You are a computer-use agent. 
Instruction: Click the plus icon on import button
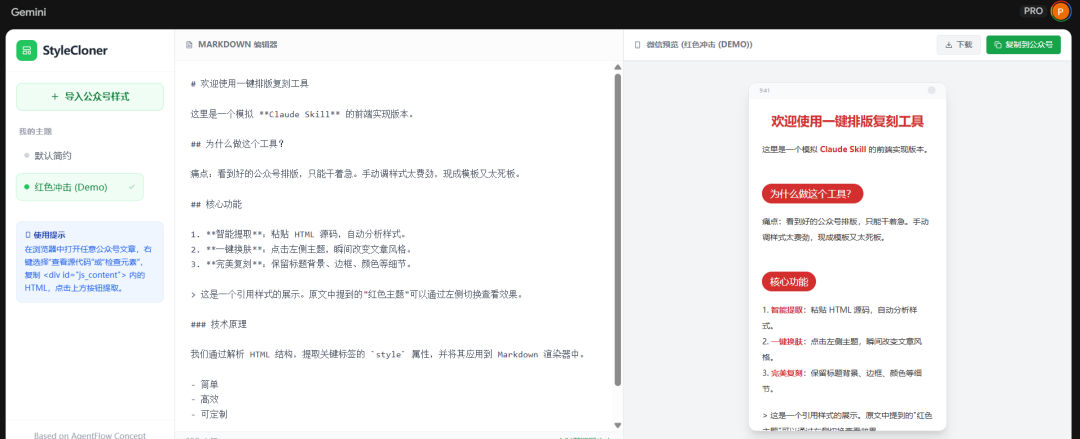coord(54,96)
